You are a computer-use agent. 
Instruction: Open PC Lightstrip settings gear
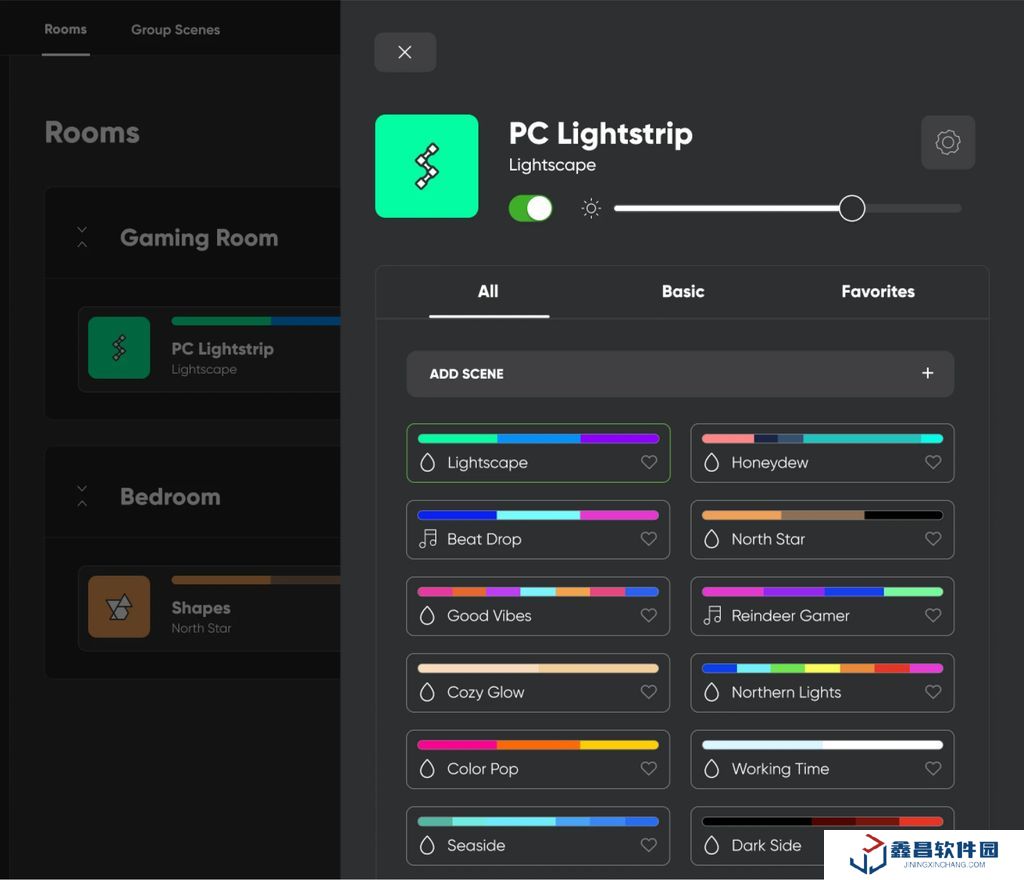[x=947, y=142]
